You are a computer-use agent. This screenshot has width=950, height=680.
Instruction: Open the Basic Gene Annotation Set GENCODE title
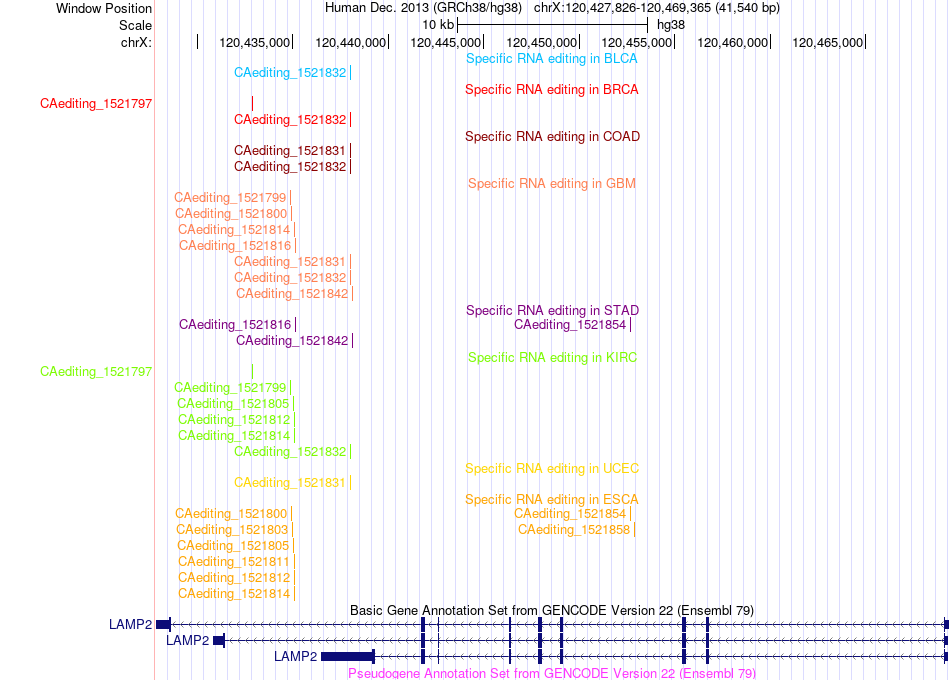(551, 611)
